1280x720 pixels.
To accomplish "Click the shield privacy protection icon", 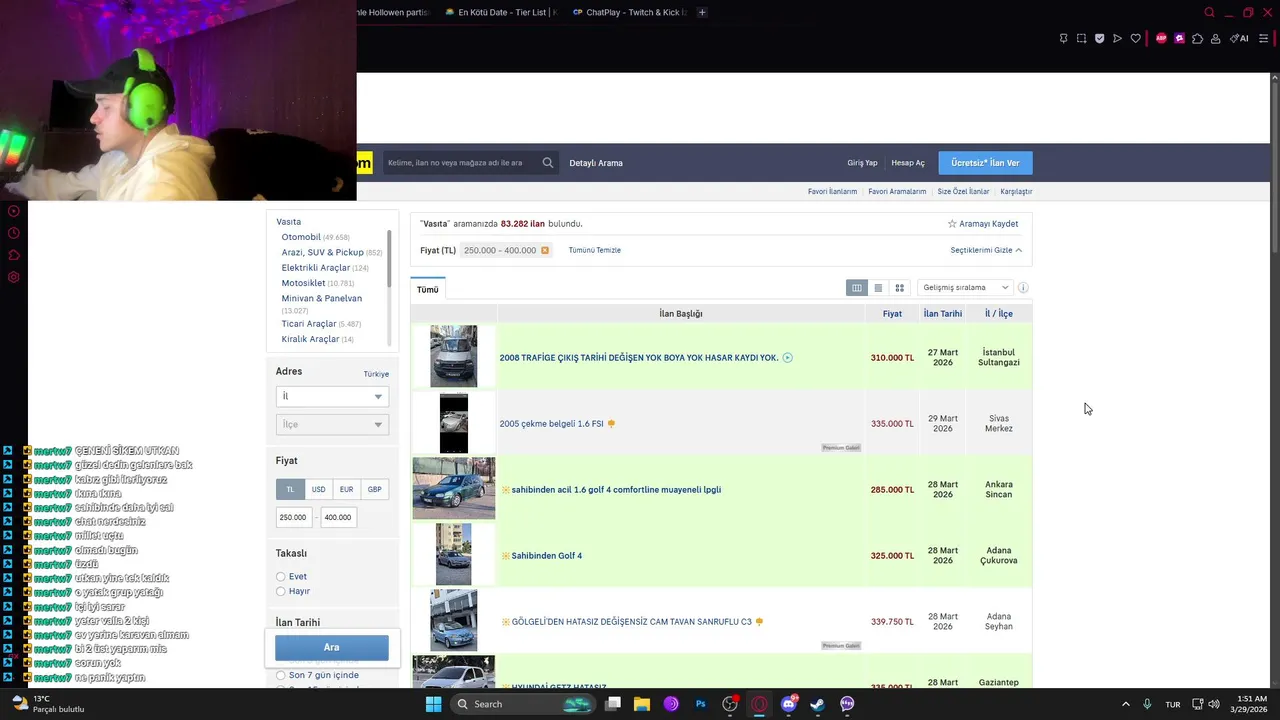I will [1099, 39].
